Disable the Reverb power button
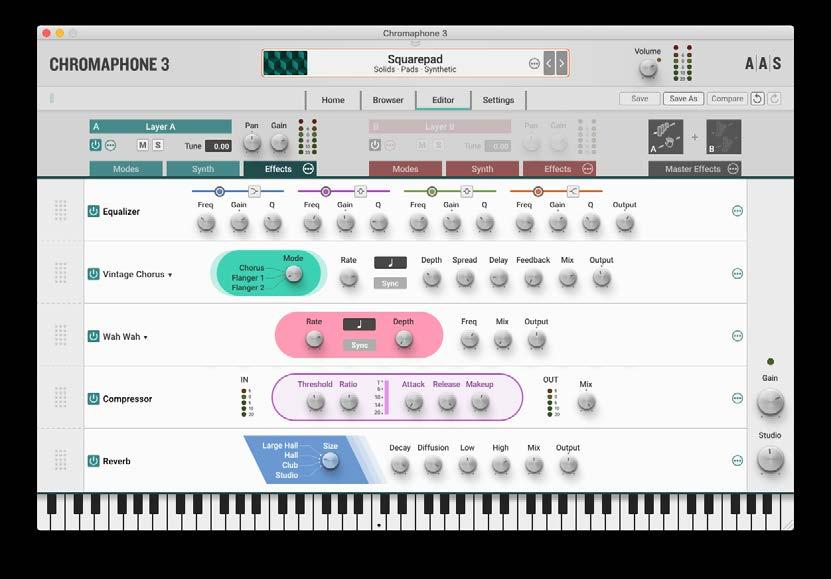Viewport: 831px width, 579px height. (93, 461)
